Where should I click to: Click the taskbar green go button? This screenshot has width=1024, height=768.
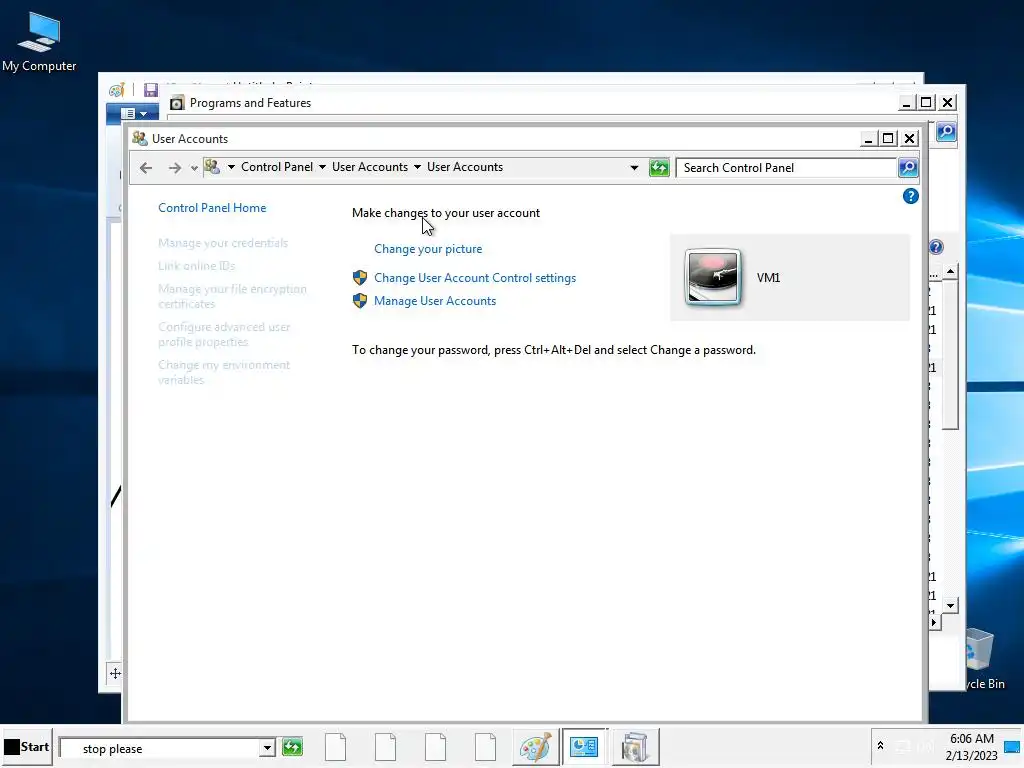click(x=293, y=747)
